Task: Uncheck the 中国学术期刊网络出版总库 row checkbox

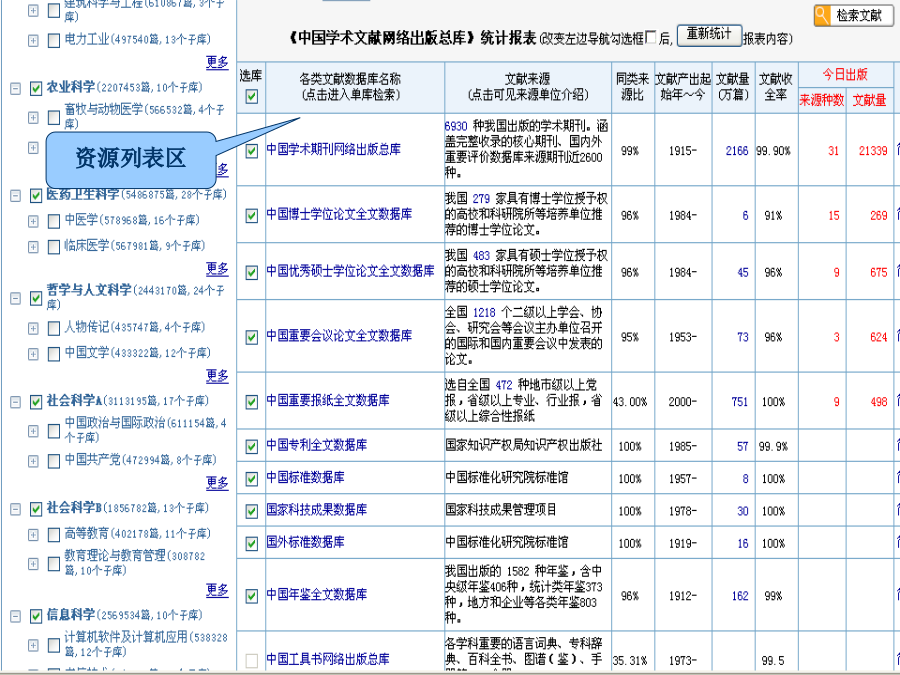Action: click(251, 151)
